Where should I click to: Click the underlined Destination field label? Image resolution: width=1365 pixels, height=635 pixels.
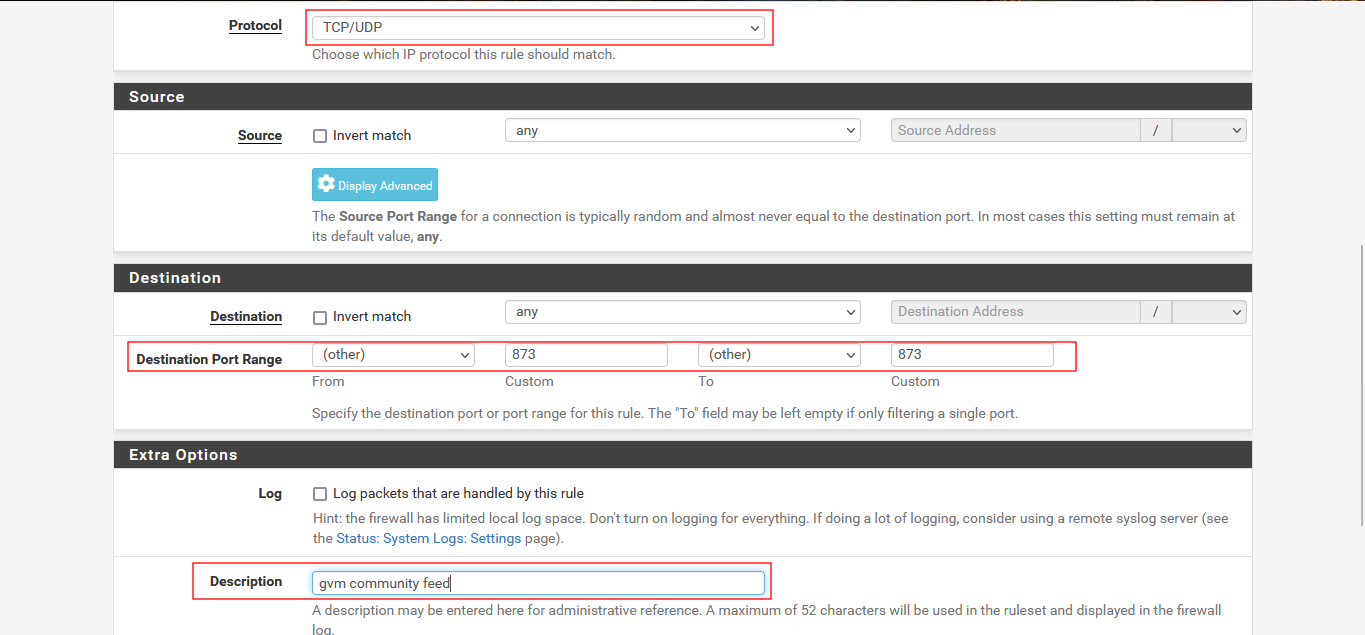click(x=246, y=317)
